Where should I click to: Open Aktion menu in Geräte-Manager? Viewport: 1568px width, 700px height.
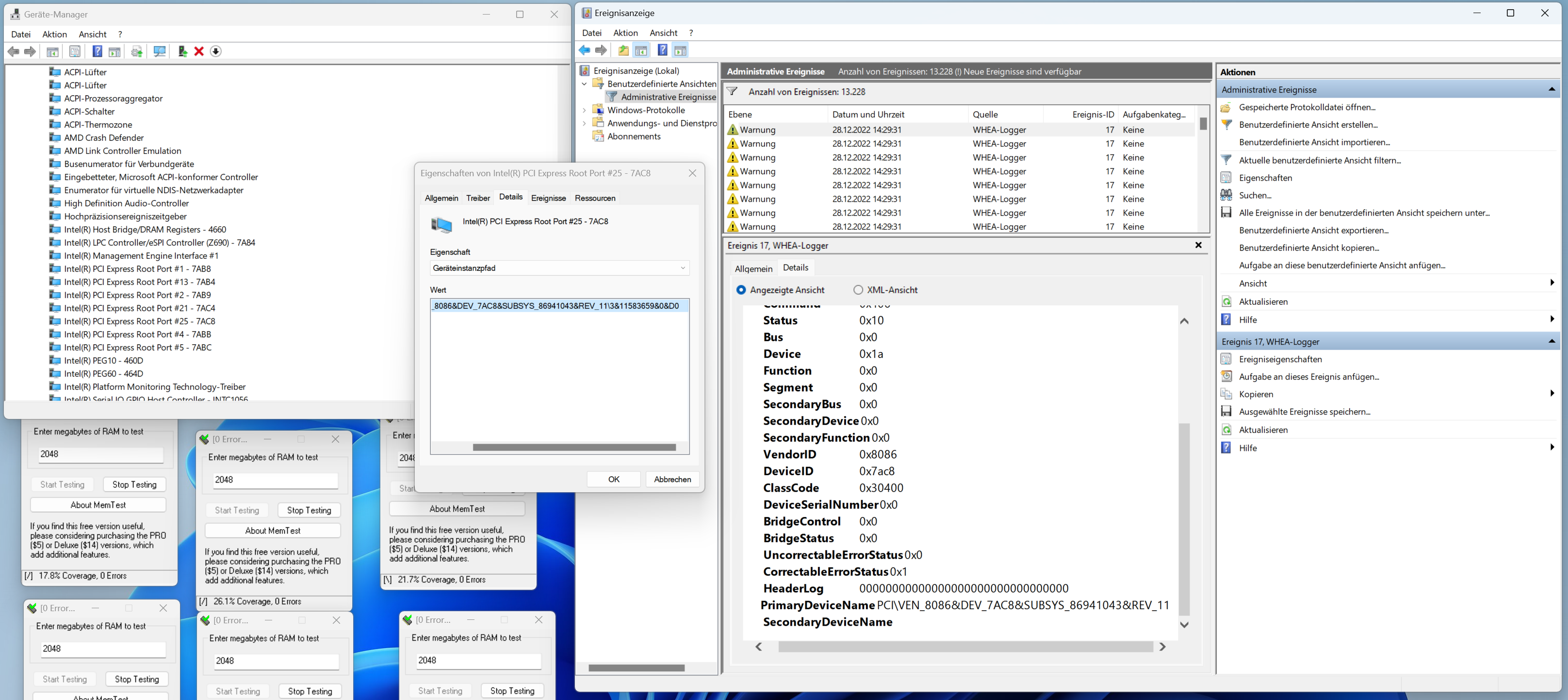click(x=54, y=34)
